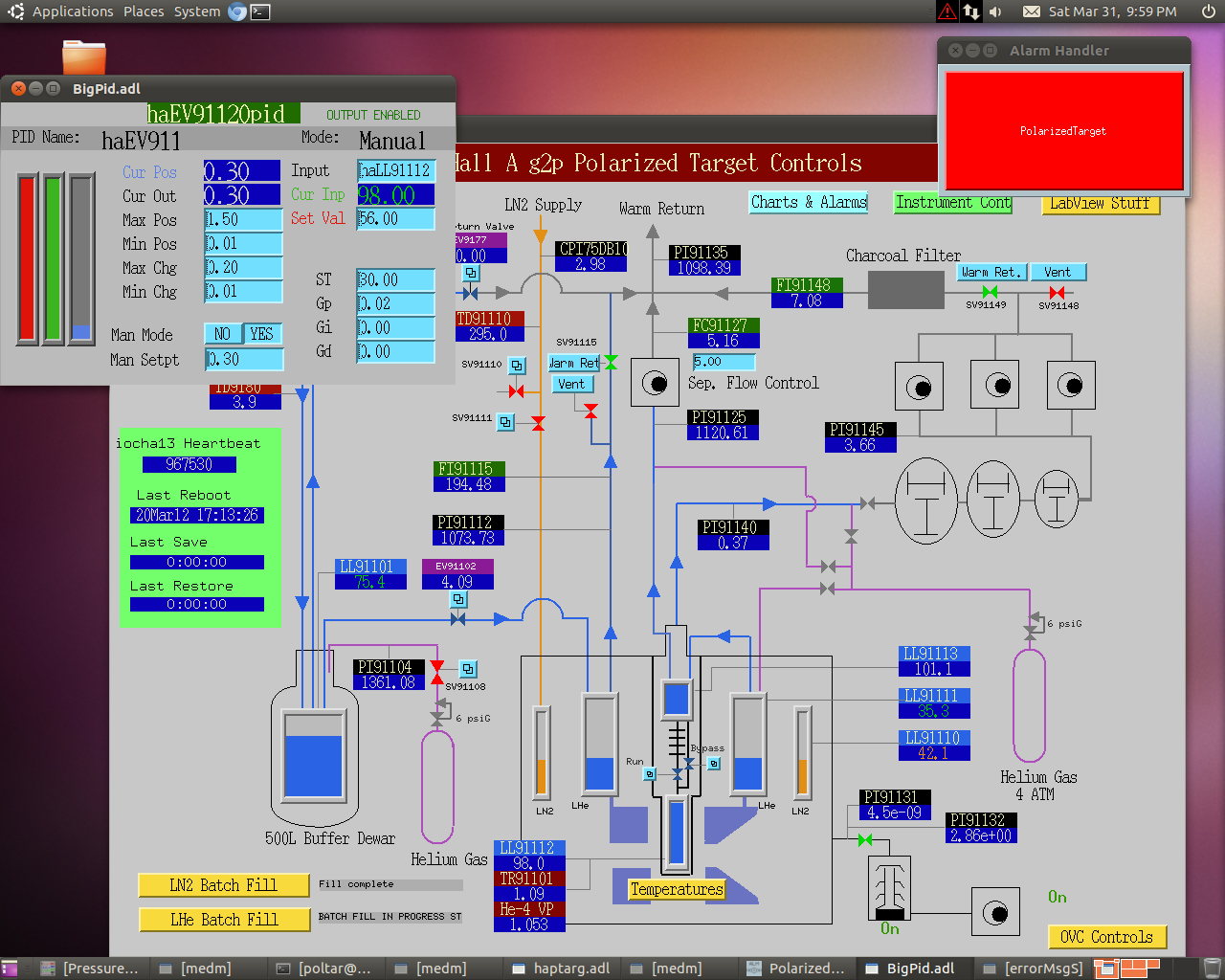Click the Set Val field showing 56.00
The width and height of the screenshot is (1225, 980).
pyautogui.click(x=396, y=218)
